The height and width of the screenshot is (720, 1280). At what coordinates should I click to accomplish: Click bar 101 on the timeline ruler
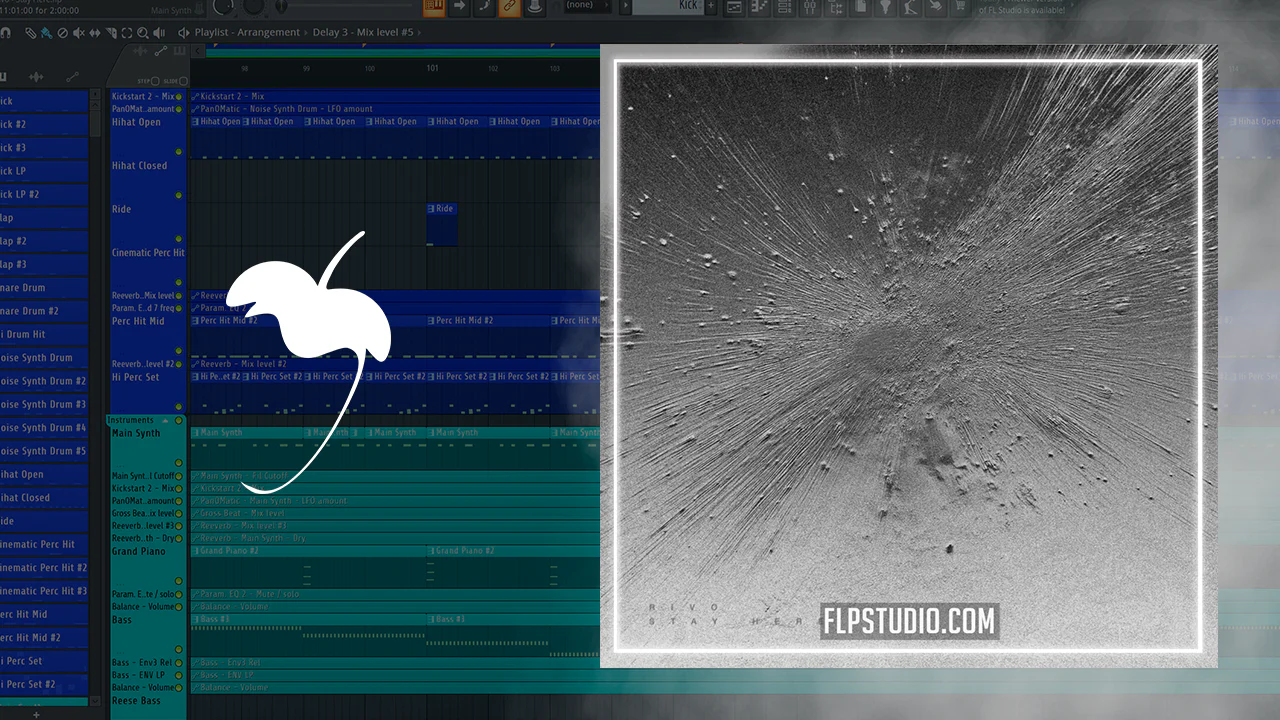[432, 68]
